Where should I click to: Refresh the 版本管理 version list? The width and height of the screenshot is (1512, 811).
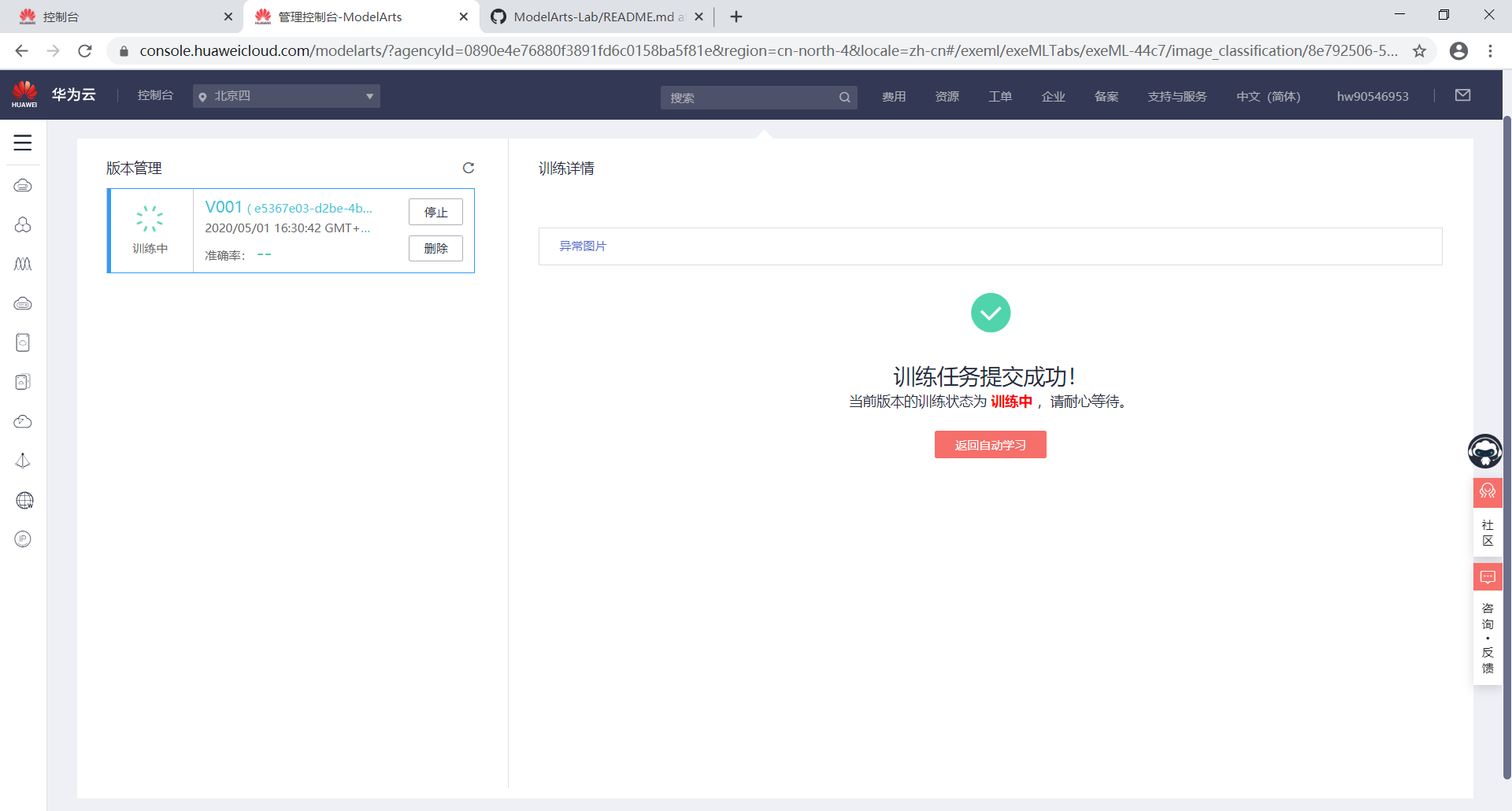(x=469, y=168)
